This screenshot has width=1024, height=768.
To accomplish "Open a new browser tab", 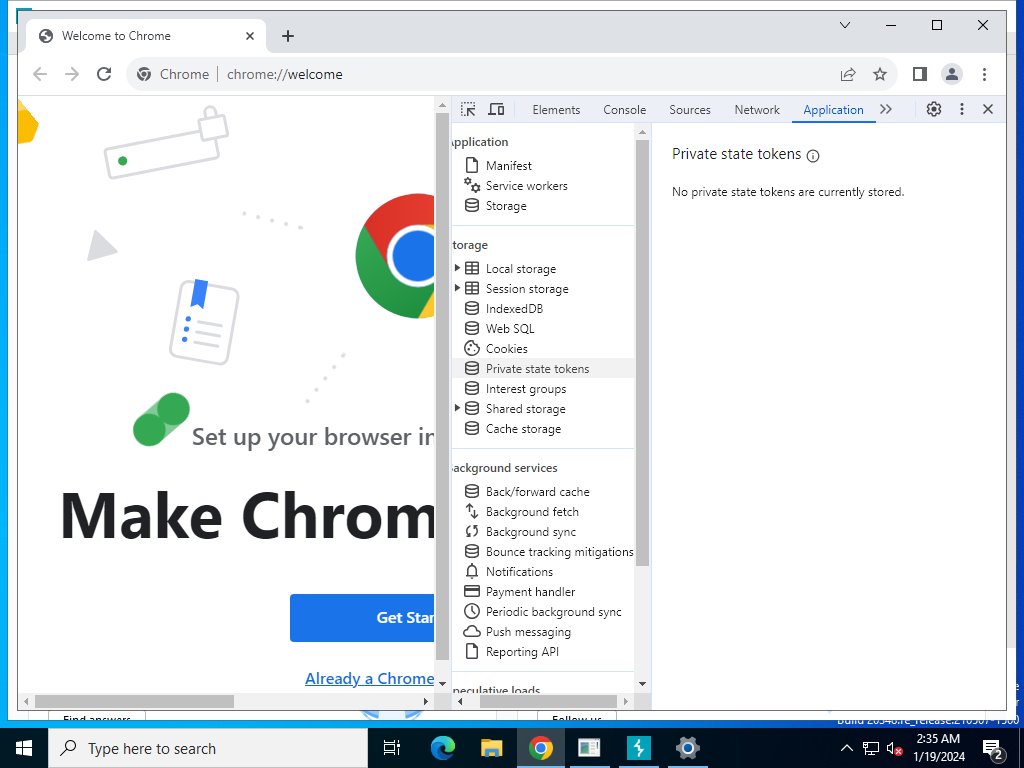I will (x=288, y=36).
